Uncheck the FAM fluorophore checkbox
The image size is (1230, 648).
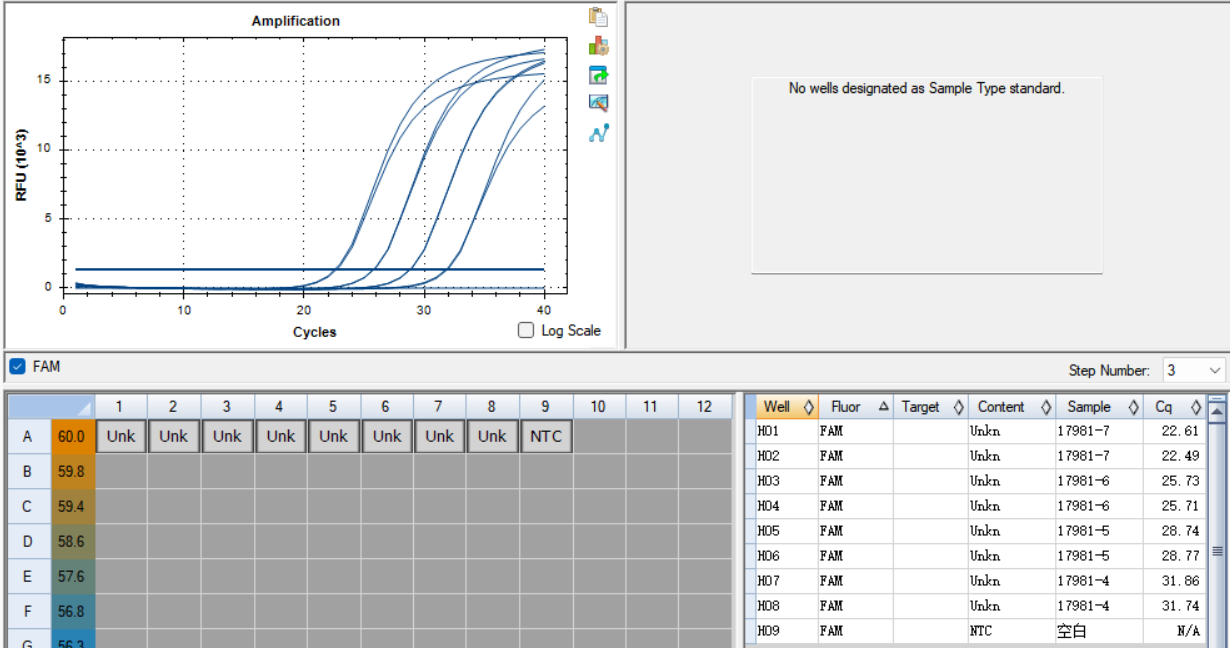pos(17,367)
